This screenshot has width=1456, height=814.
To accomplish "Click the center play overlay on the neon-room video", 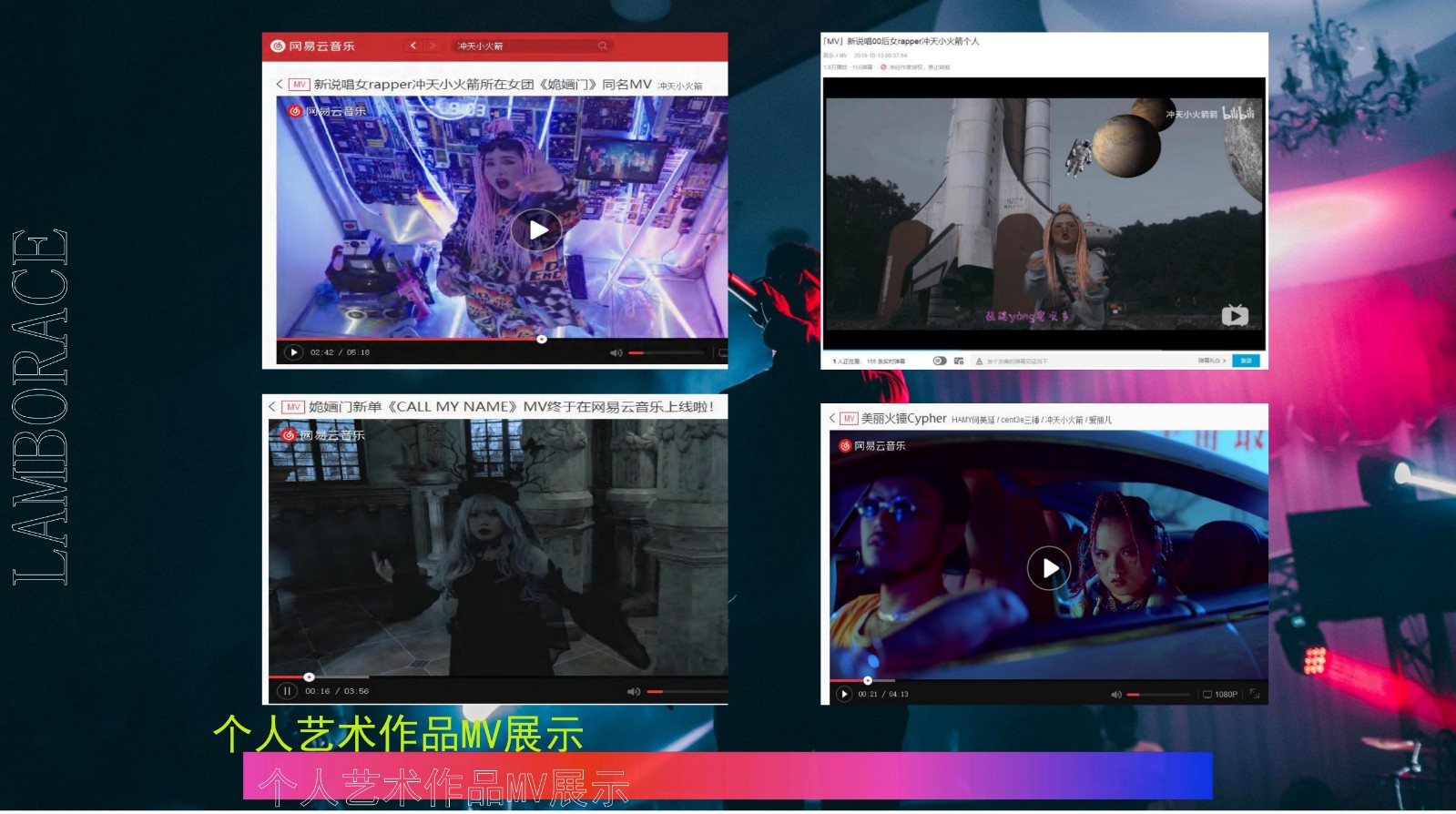I will coord(535,229).
